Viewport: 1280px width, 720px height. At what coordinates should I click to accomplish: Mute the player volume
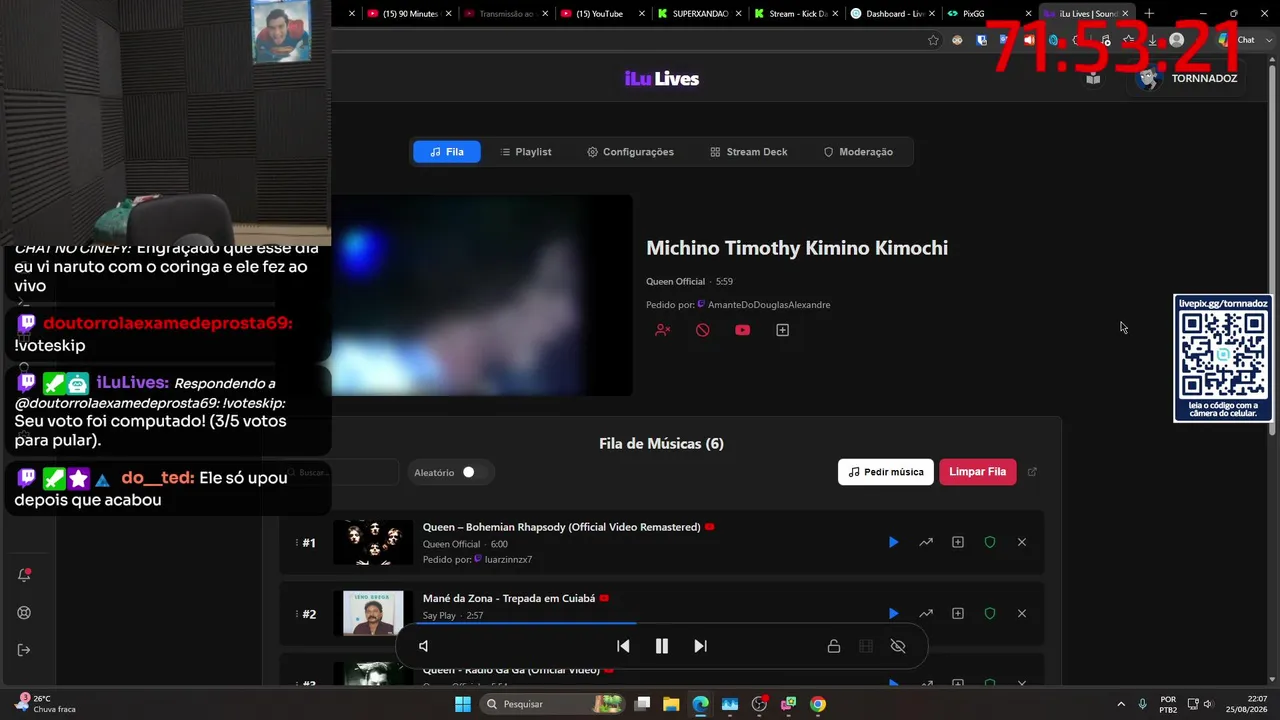423,646
